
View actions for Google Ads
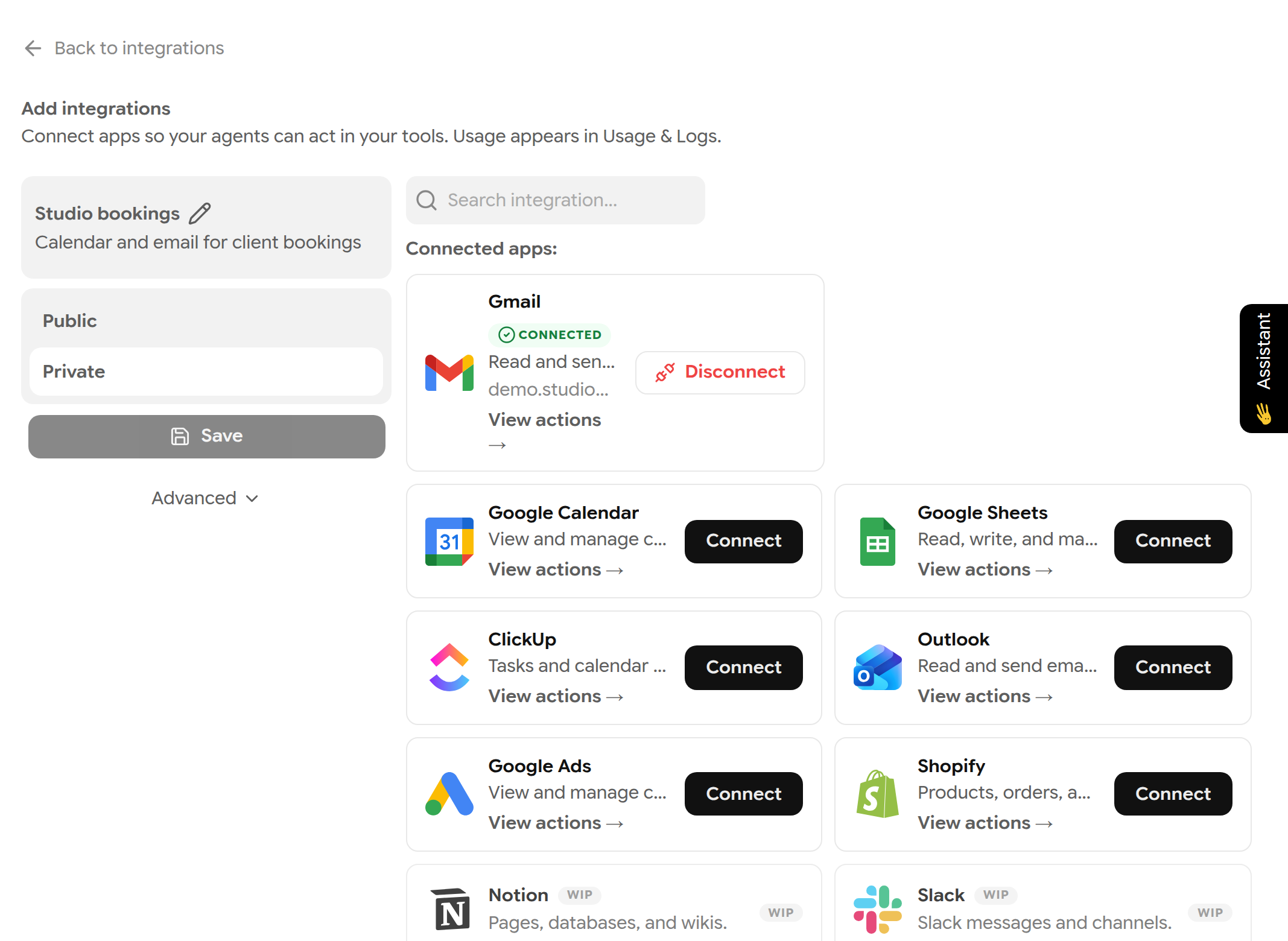click(556, 823)
